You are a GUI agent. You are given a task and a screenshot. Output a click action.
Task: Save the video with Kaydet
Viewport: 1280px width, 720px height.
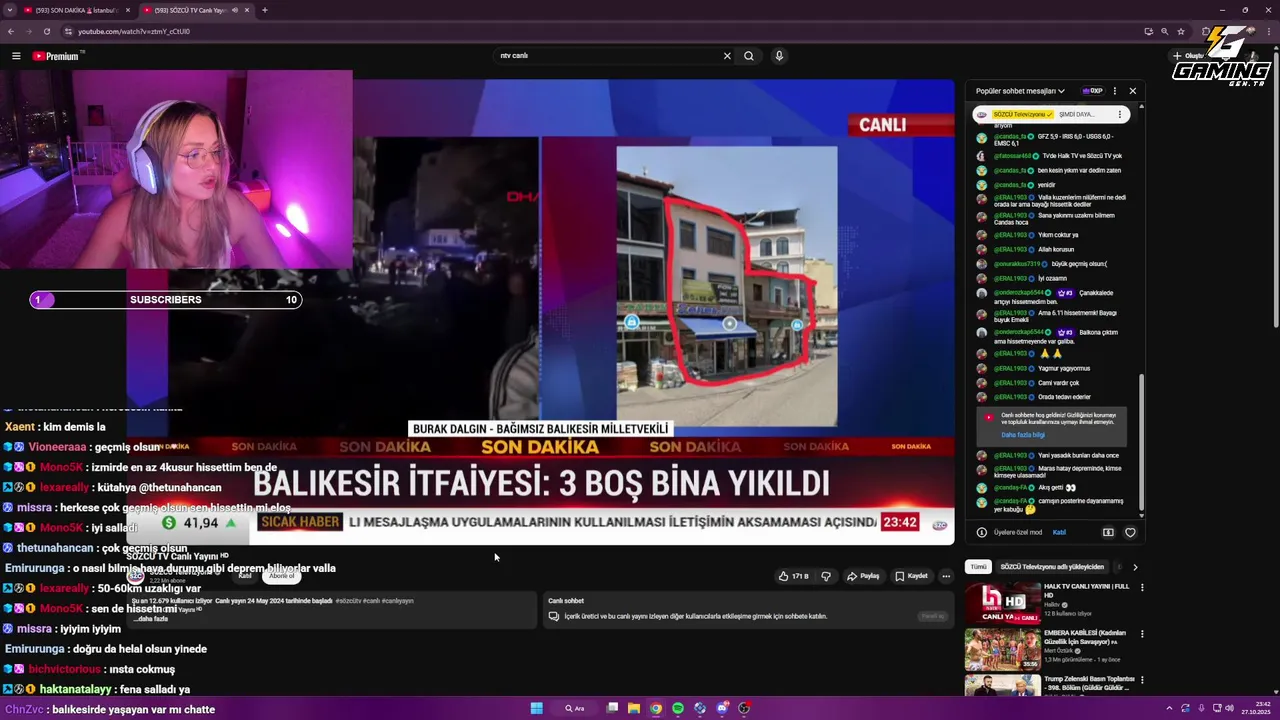point(911,576)
